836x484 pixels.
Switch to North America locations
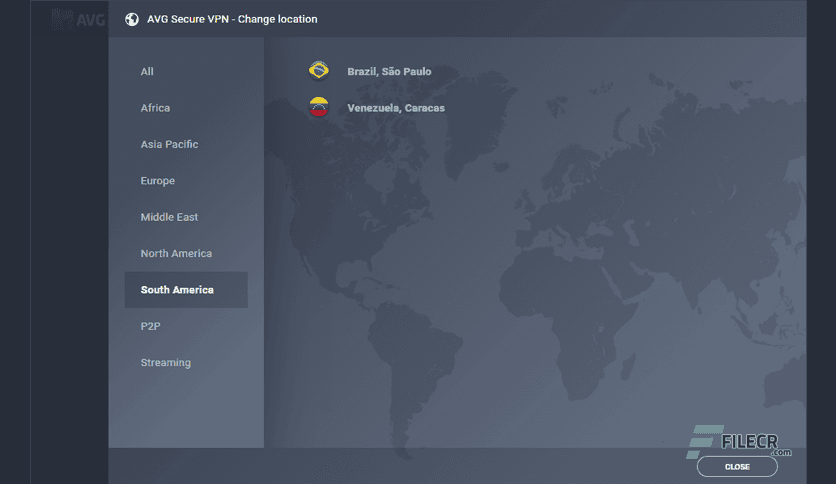tap(176, 253)
